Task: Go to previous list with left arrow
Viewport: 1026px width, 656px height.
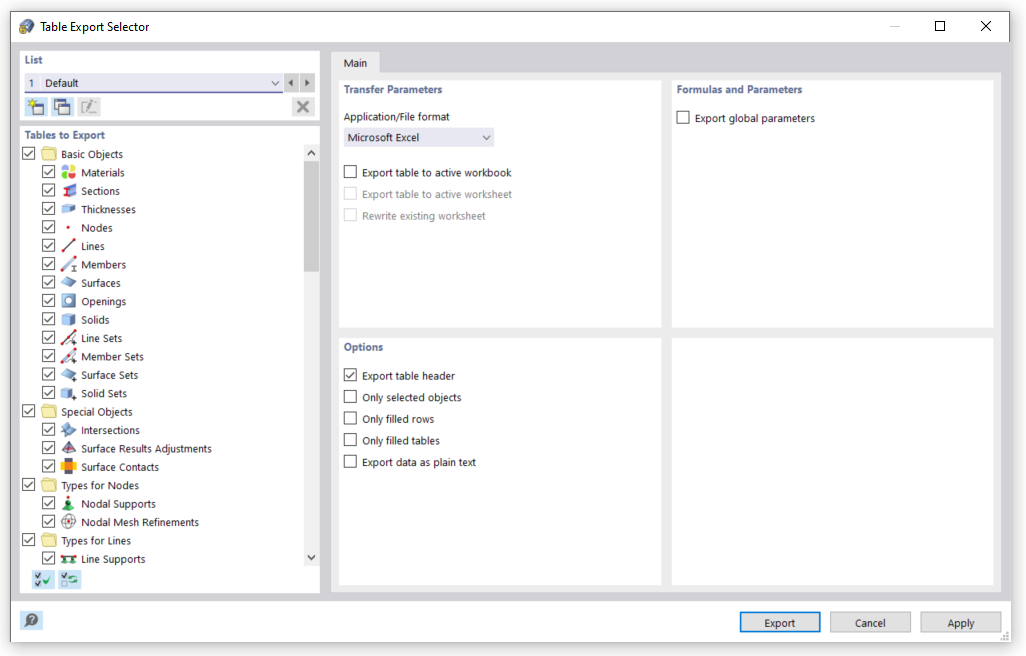Action: tap(291, 83)
